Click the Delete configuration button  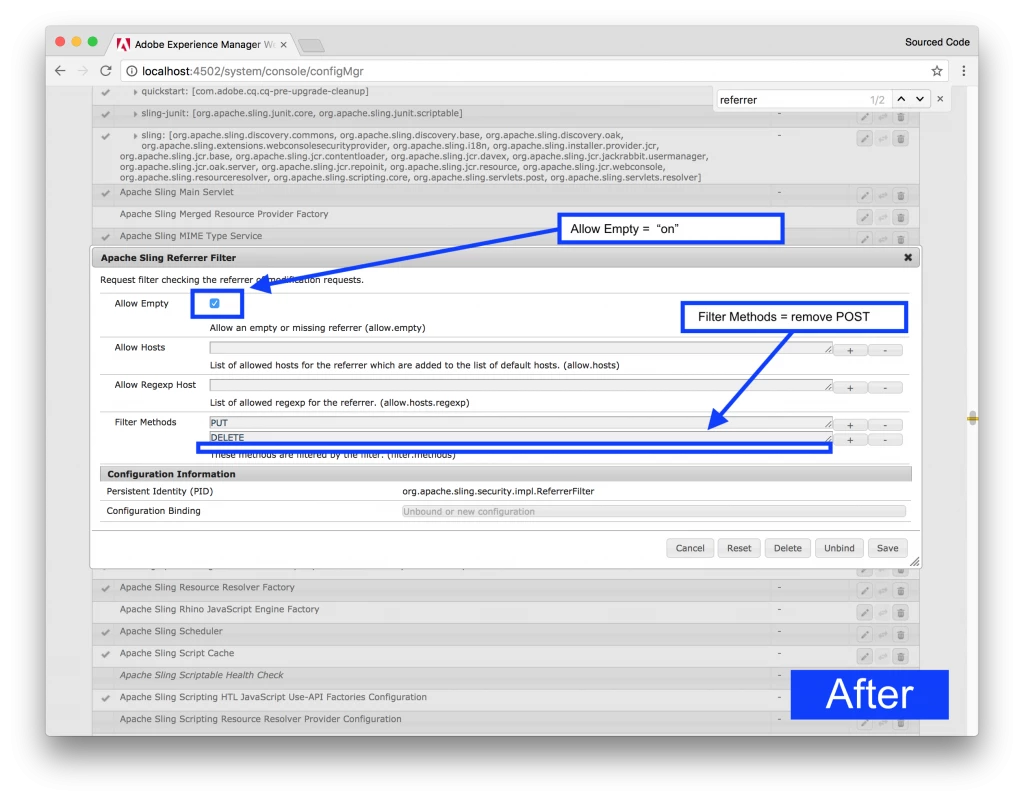788,548
